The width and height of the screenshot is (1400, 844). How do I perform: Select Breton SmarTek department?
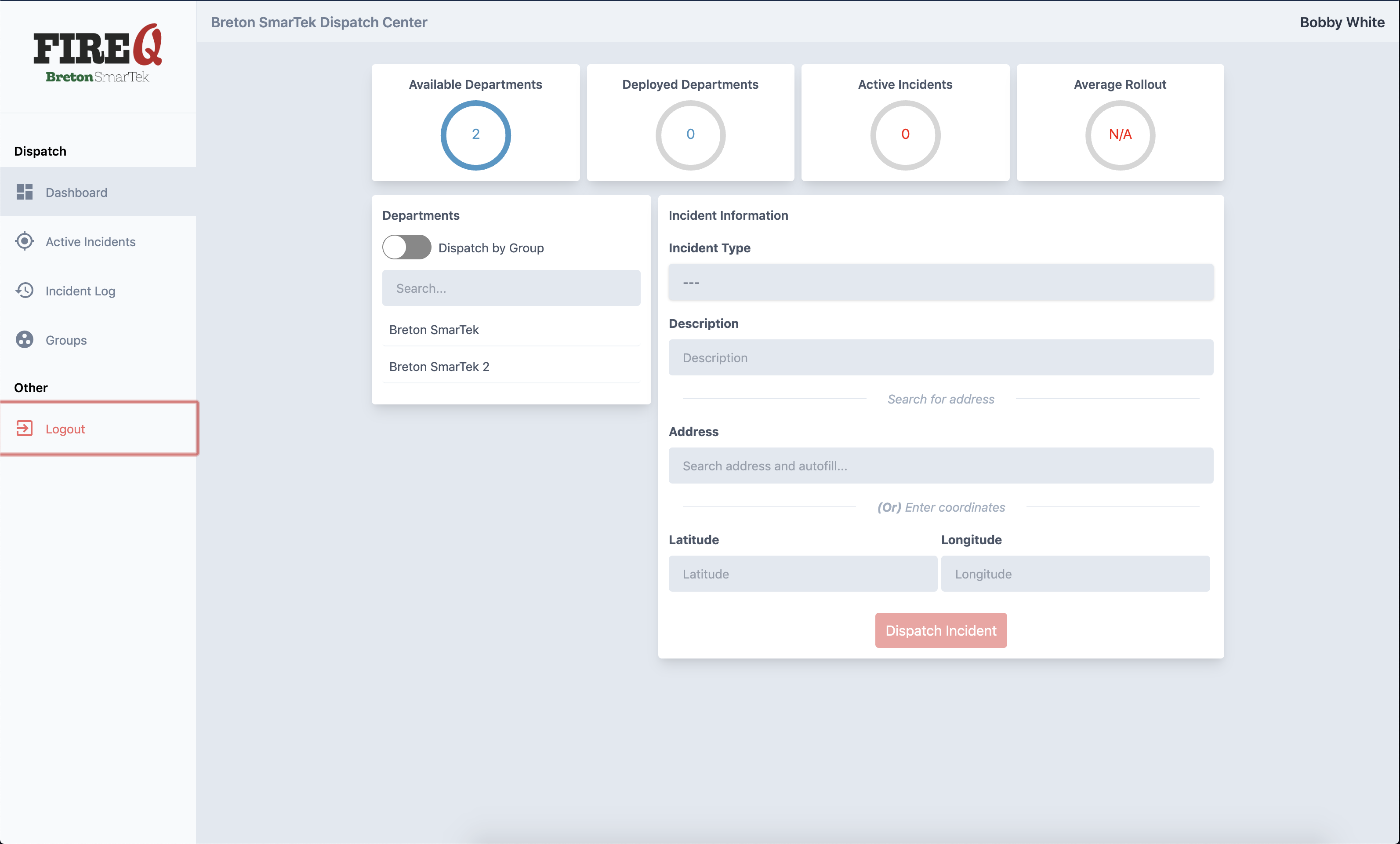point(434,329)
